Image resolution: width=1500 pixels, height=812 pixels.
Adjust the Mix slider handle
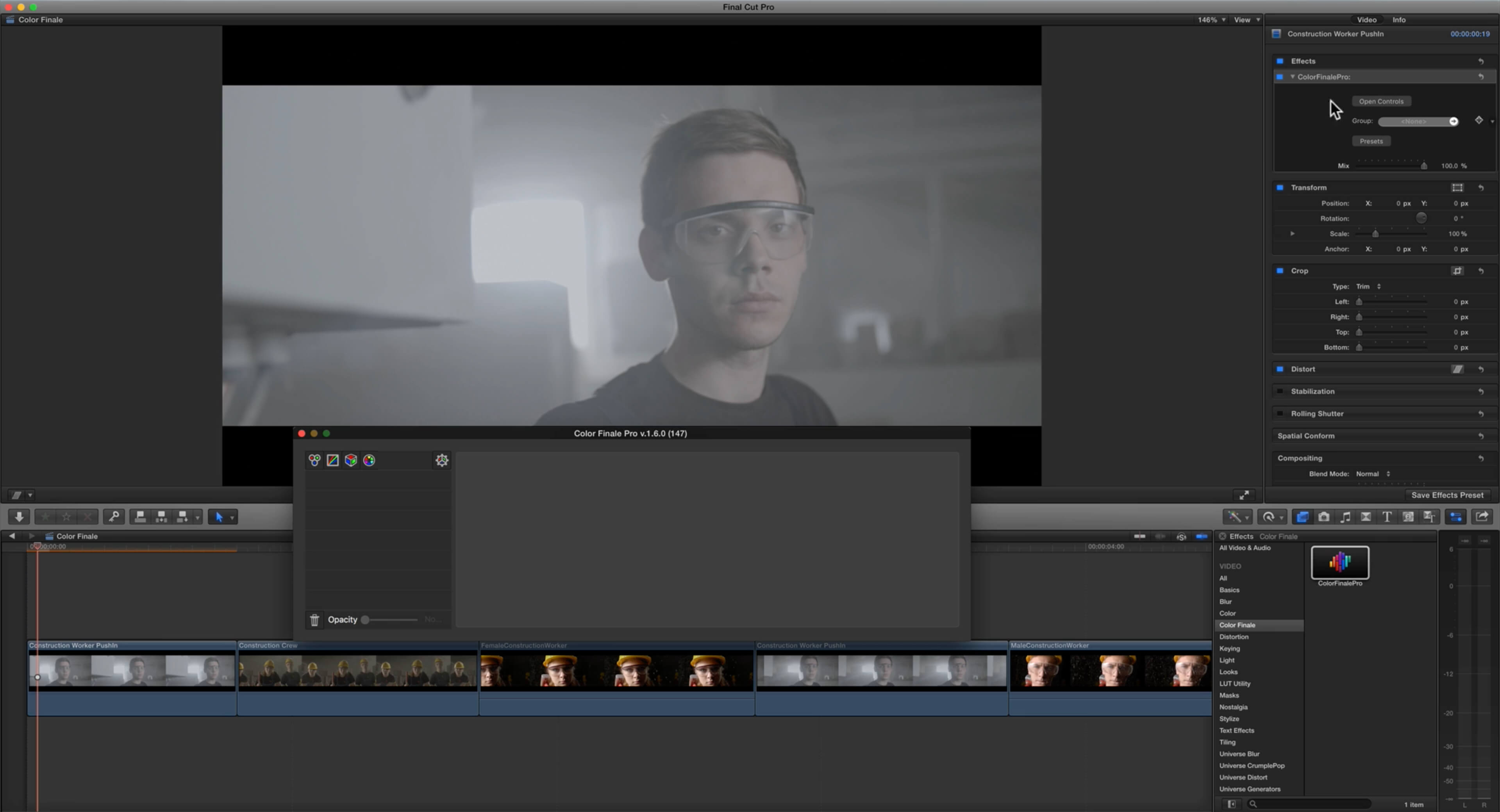pos(1424,166)
